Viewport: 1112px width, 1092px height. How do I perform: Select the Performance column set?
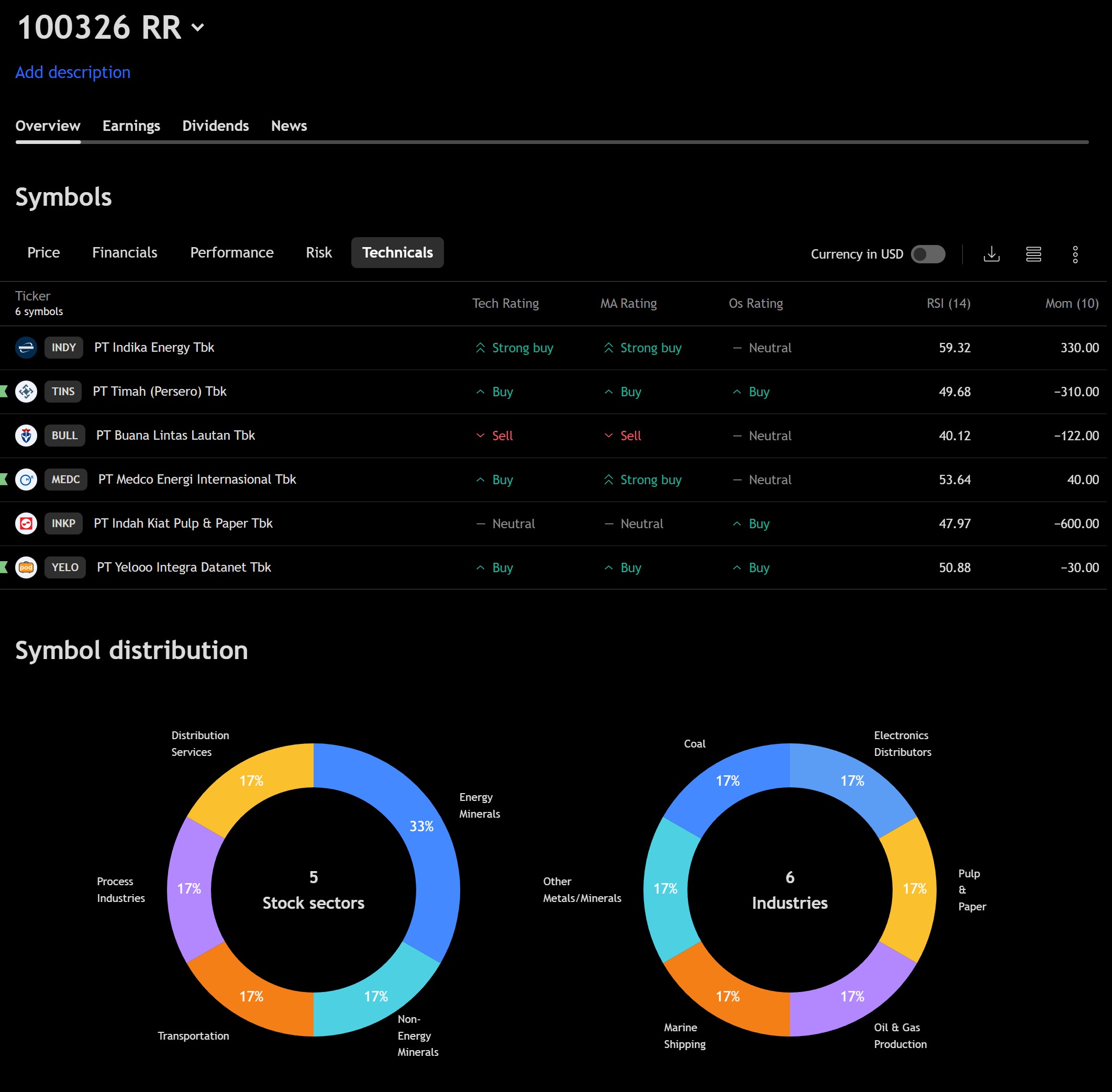pyautogui.click(x=232, y=253)
